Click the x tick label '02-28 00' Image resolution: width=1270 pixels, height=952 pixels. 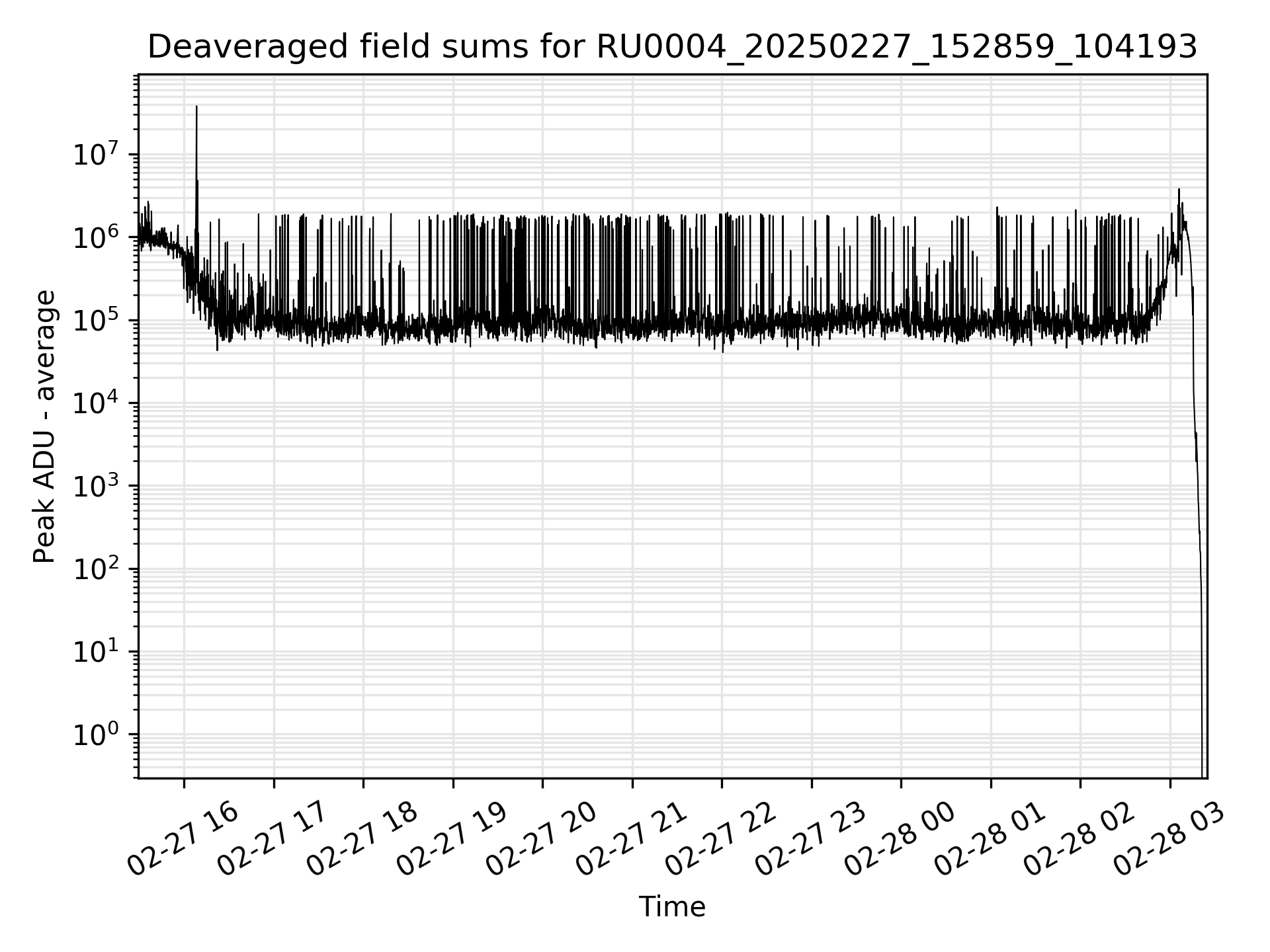click(x=899, y=838)
